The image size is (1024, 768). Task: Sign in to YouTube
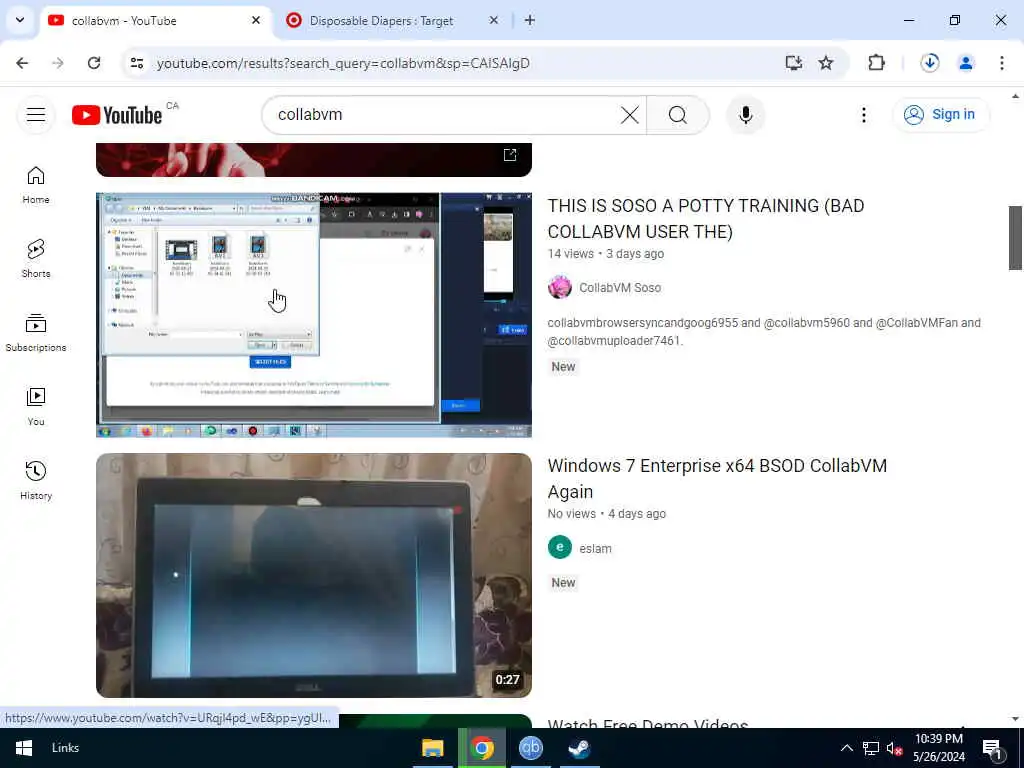click(940, 114)
